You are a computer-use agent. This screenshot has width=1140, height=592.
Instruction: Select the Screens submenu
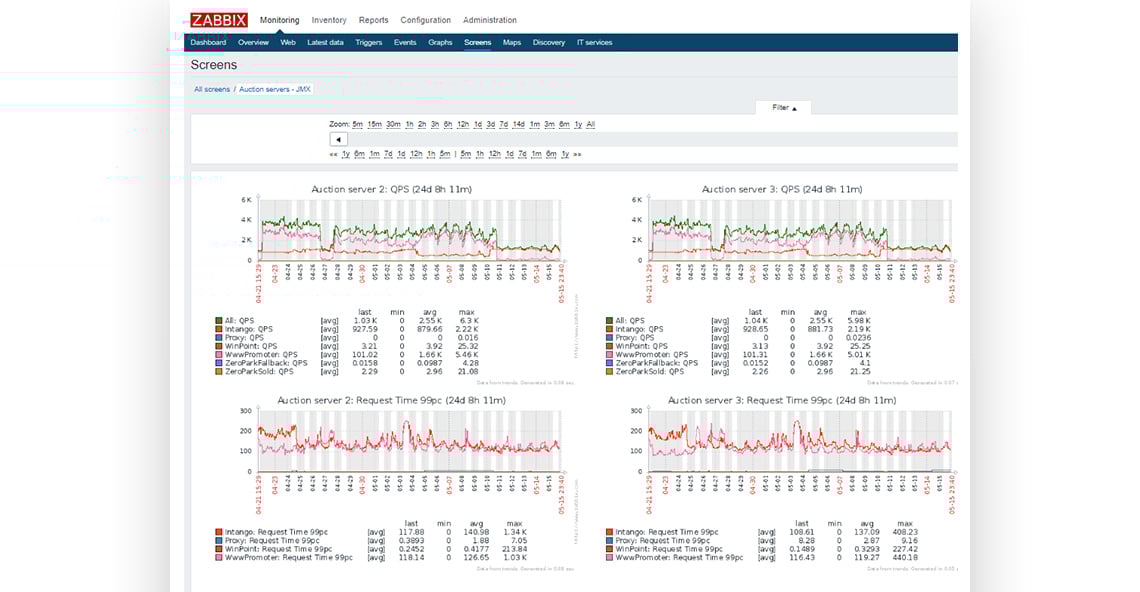click(x=478, y=42)
